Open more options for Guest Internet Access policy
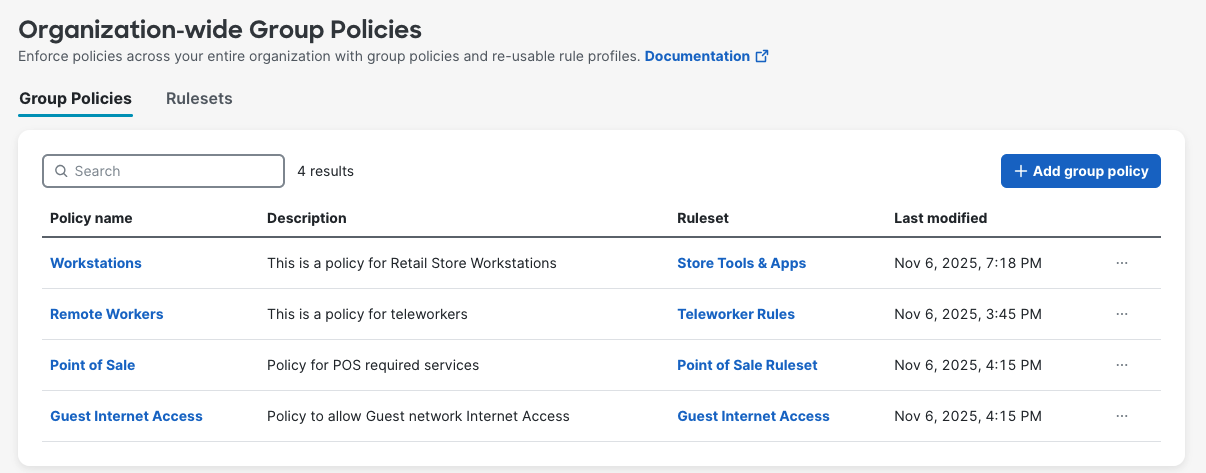Viewport: 1206px width, 473px height. tap(1121, 416)
